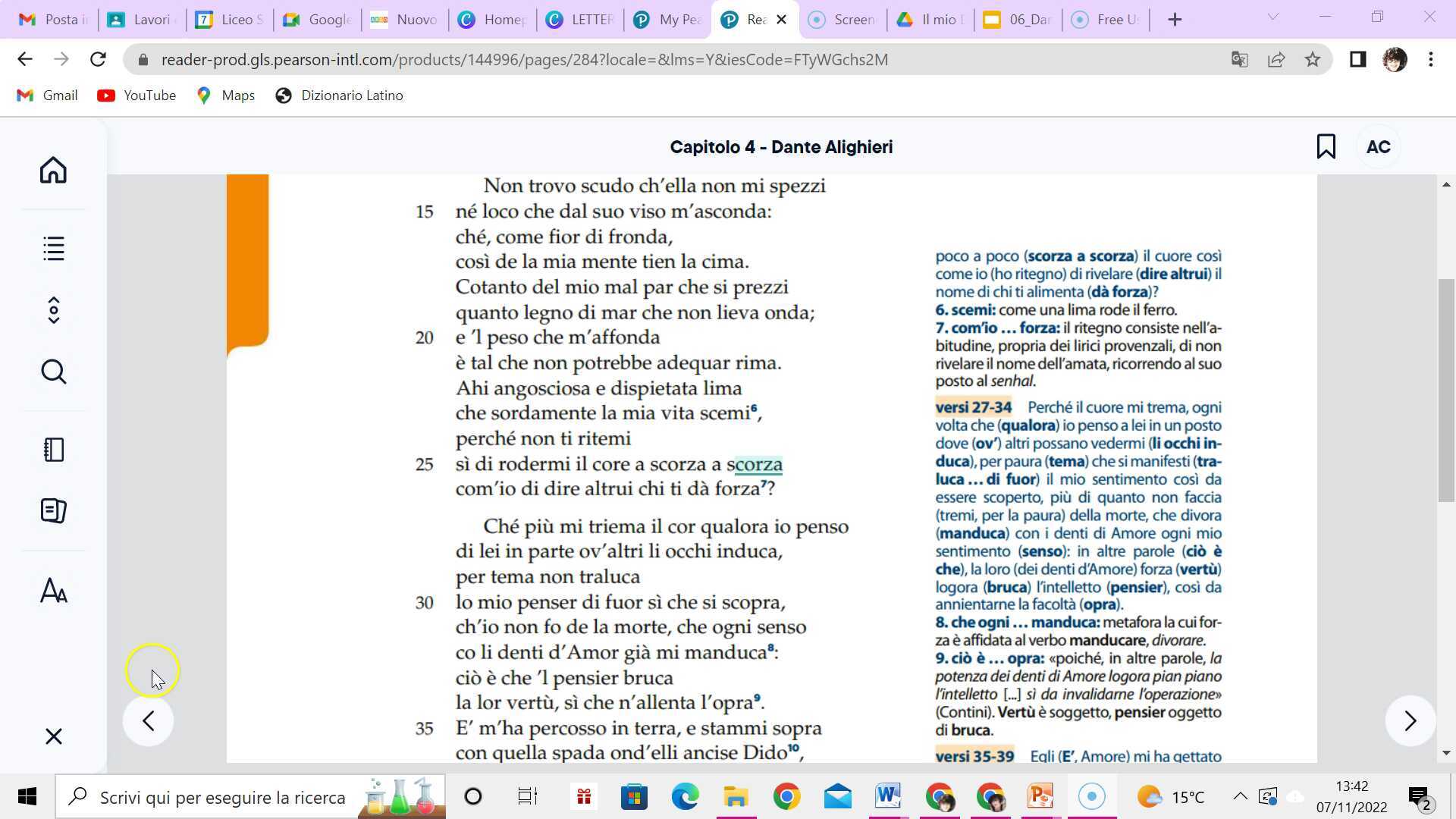
Task: Switch to the 06_Dan tab
Action: (1019, 20)
